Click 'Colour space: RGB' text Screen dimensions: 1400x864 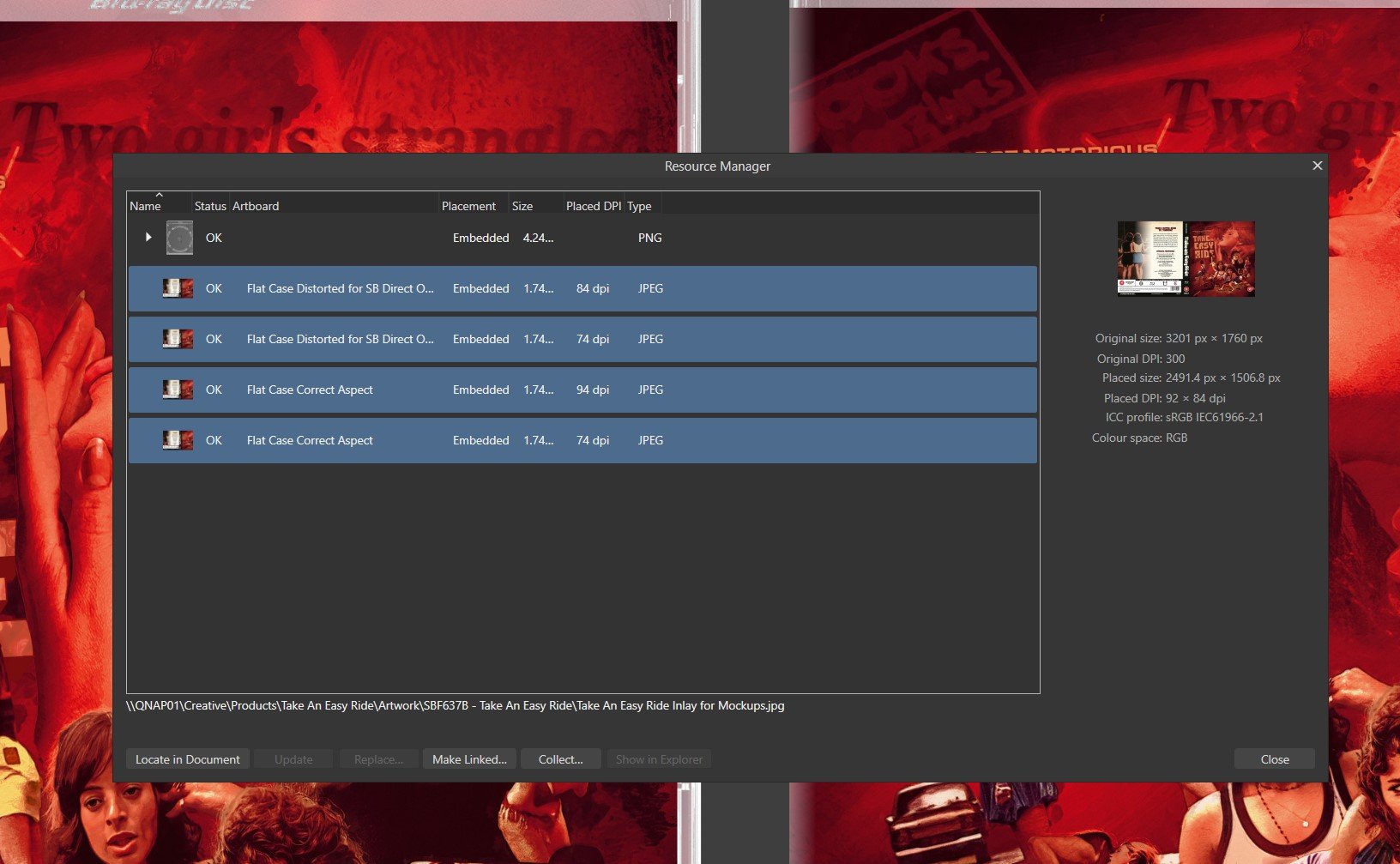coord(1139,438)
